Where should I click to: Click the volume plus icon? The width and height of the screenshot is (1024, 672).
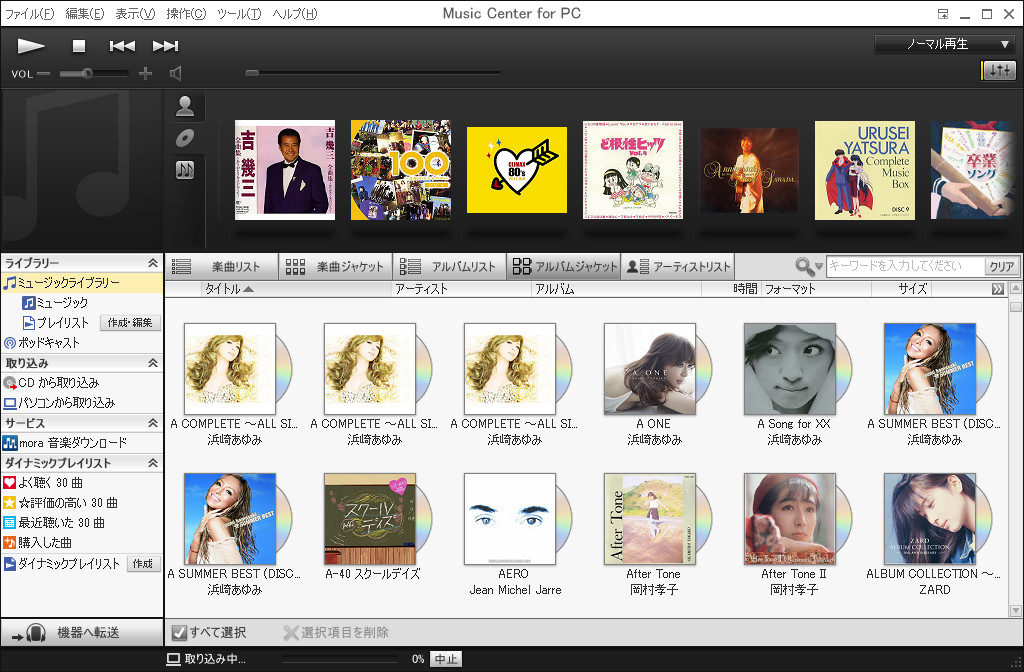145,73
